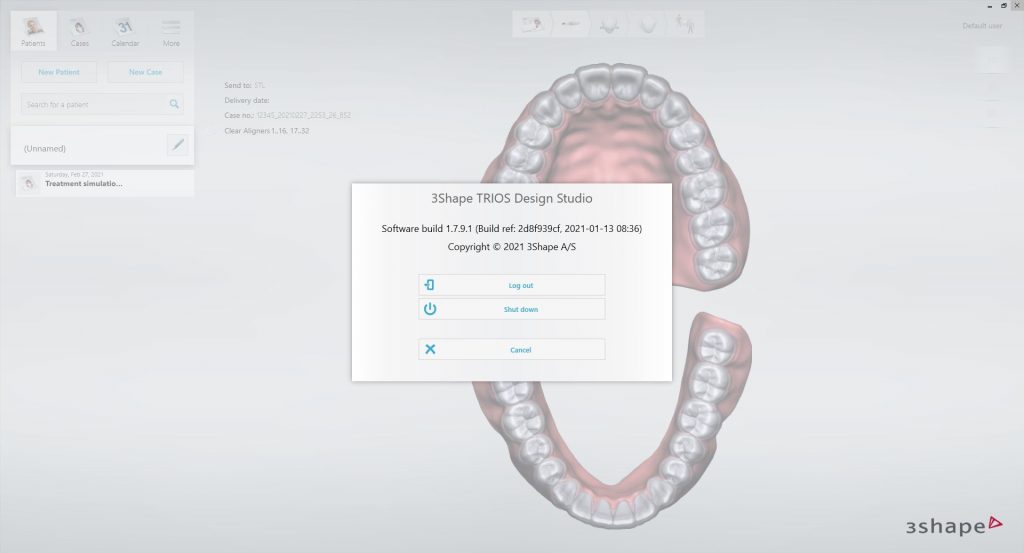This screenshot has height=553, width=1024.
Task: Cancel the TRIOS Design Studio dialog
Action: tap(512, 350)
